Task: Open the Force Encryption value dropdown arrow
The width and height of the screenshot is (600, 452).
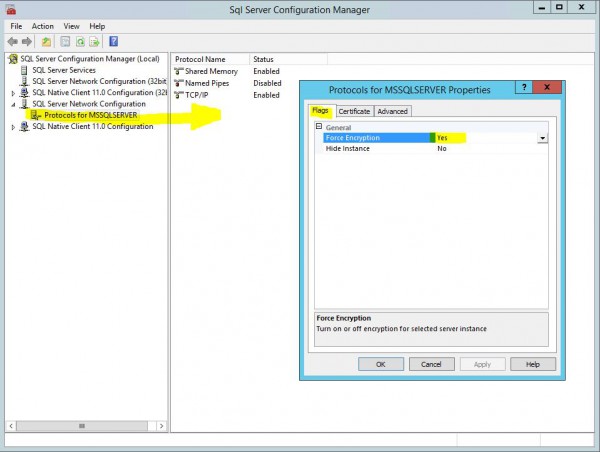Action: point(542,138)
